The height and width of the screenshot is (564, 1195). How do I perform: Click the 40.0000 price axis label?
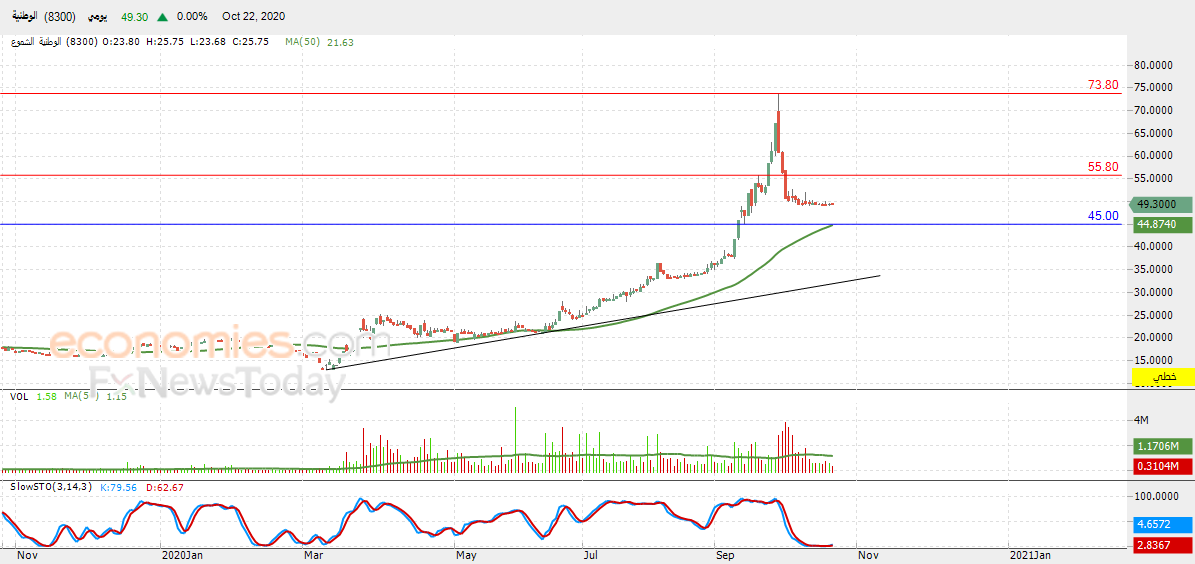pyautogui.click(x=1155, y=246)
